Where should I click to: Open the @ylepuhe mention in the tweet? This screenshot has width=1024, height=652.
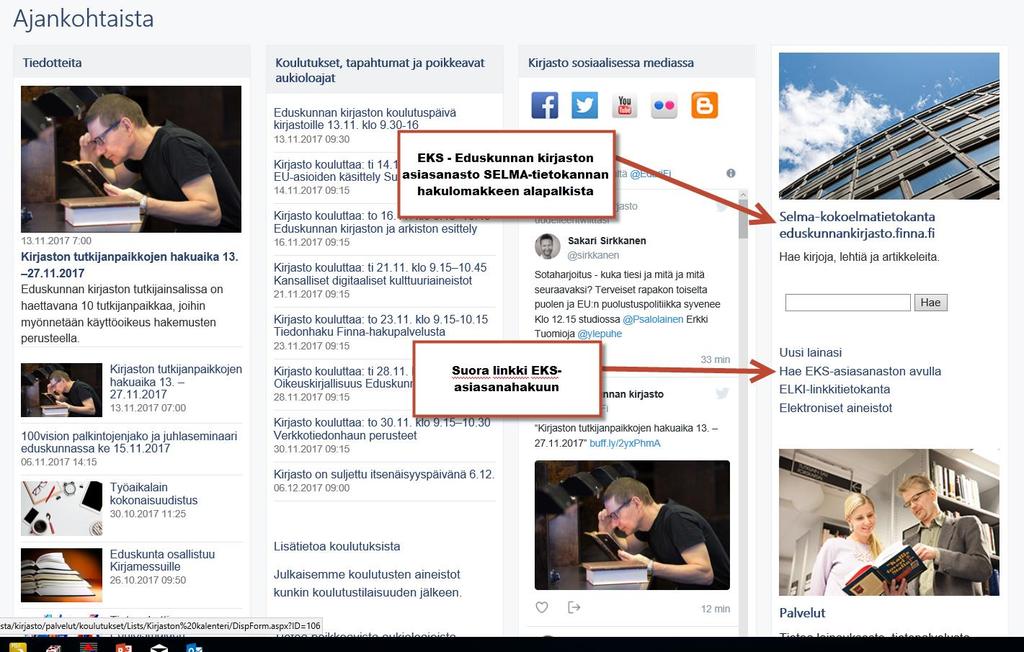(x=600, y=334)
